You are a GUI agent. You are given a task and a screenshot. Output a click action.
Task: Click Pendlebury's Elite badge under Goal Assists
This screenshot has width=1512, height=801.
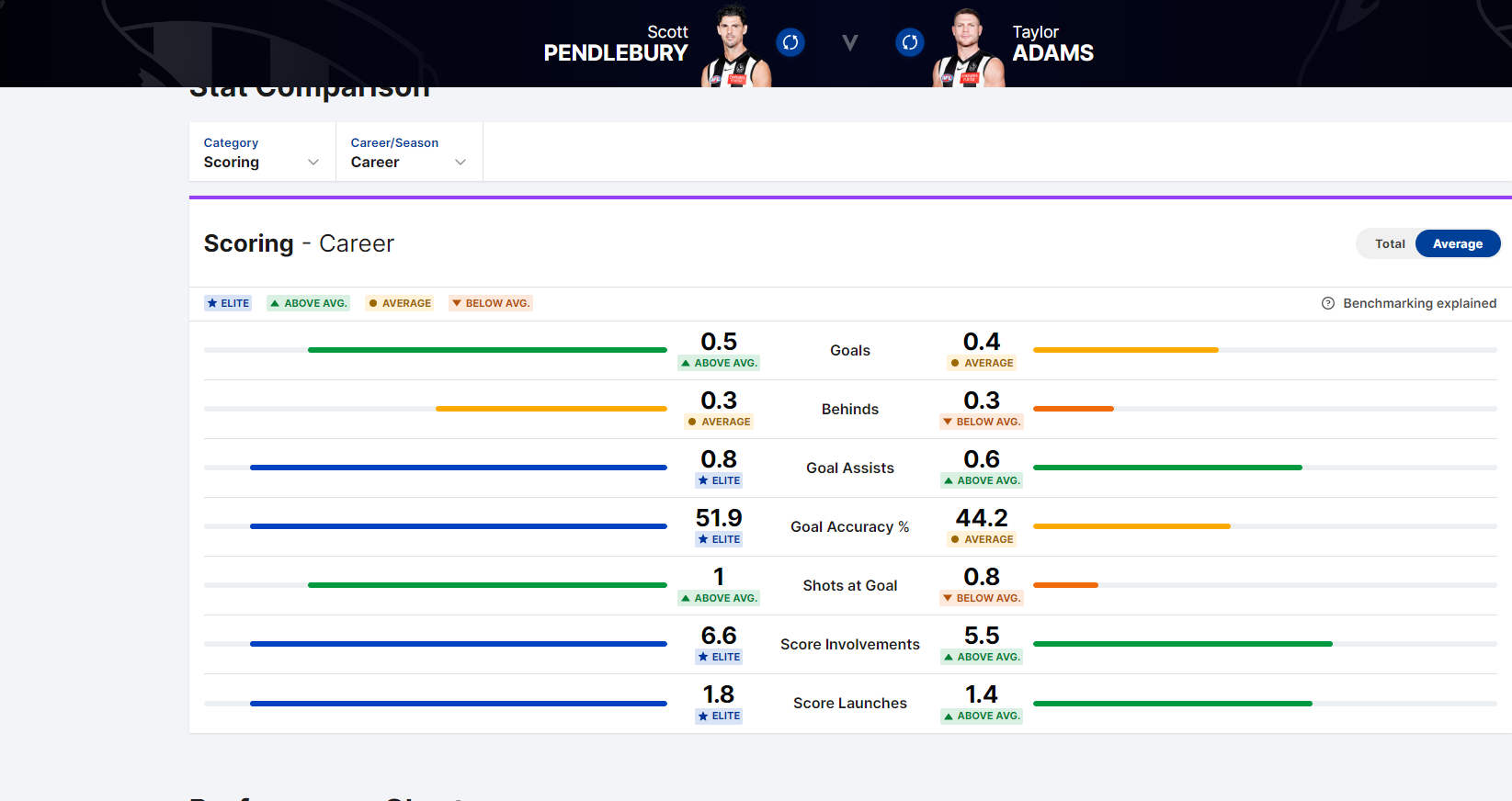(719, 480)
